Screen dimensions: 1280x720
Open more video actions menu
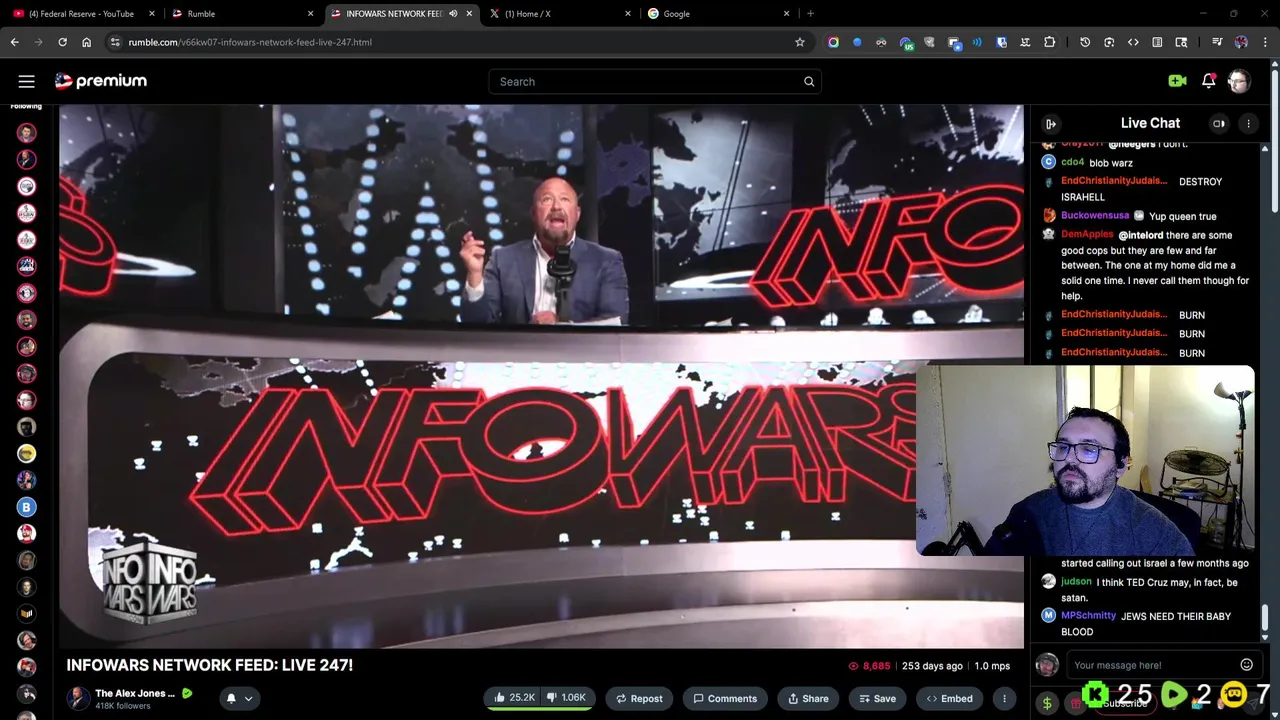pyautogui.click(x=1004, y=698)
